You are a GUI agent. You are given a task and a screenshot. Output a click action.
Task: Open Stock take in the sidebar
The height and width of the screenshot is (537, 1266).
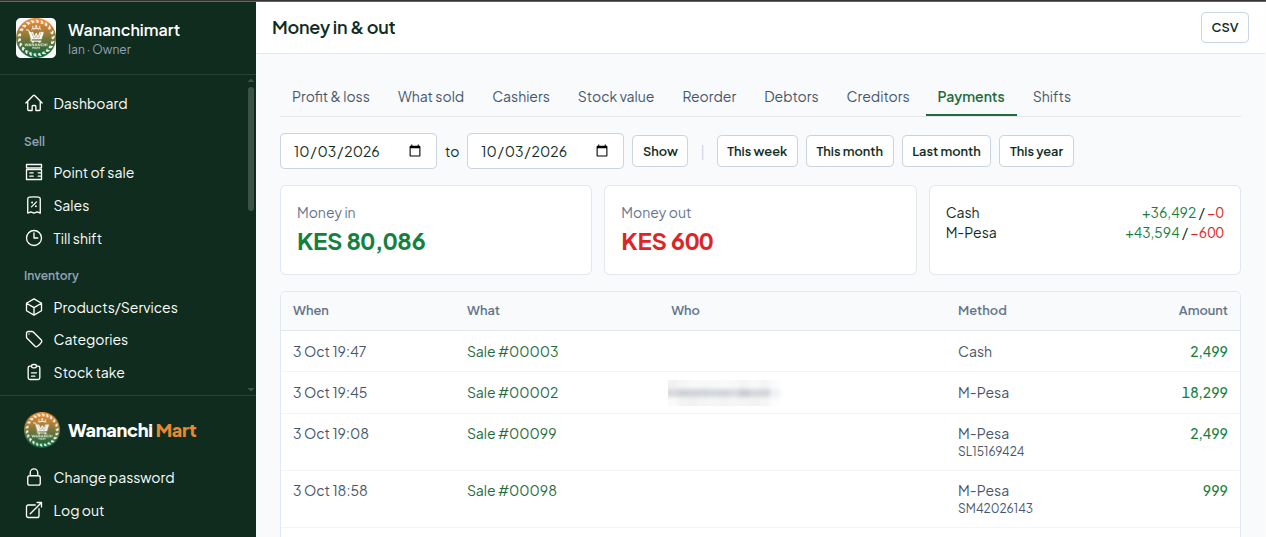pyautogui.click(x=89, y=373)
